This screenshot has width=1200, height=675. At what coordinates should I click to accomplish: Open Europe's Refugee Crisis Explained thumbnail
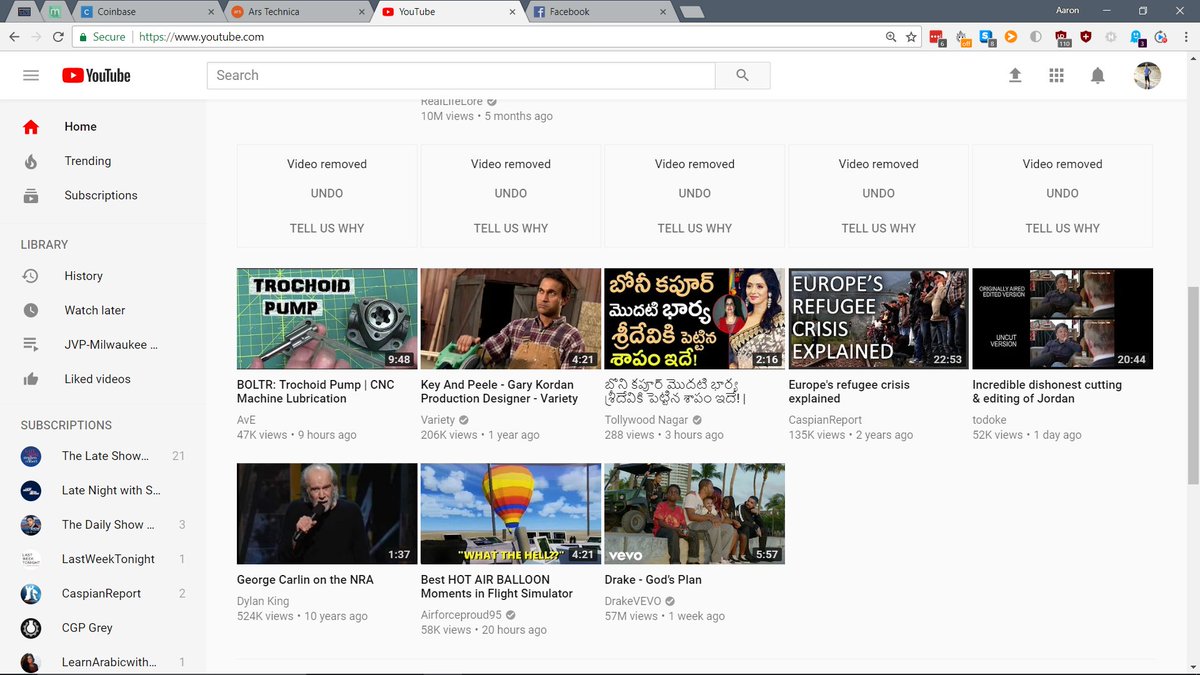(x=879, y=319)
